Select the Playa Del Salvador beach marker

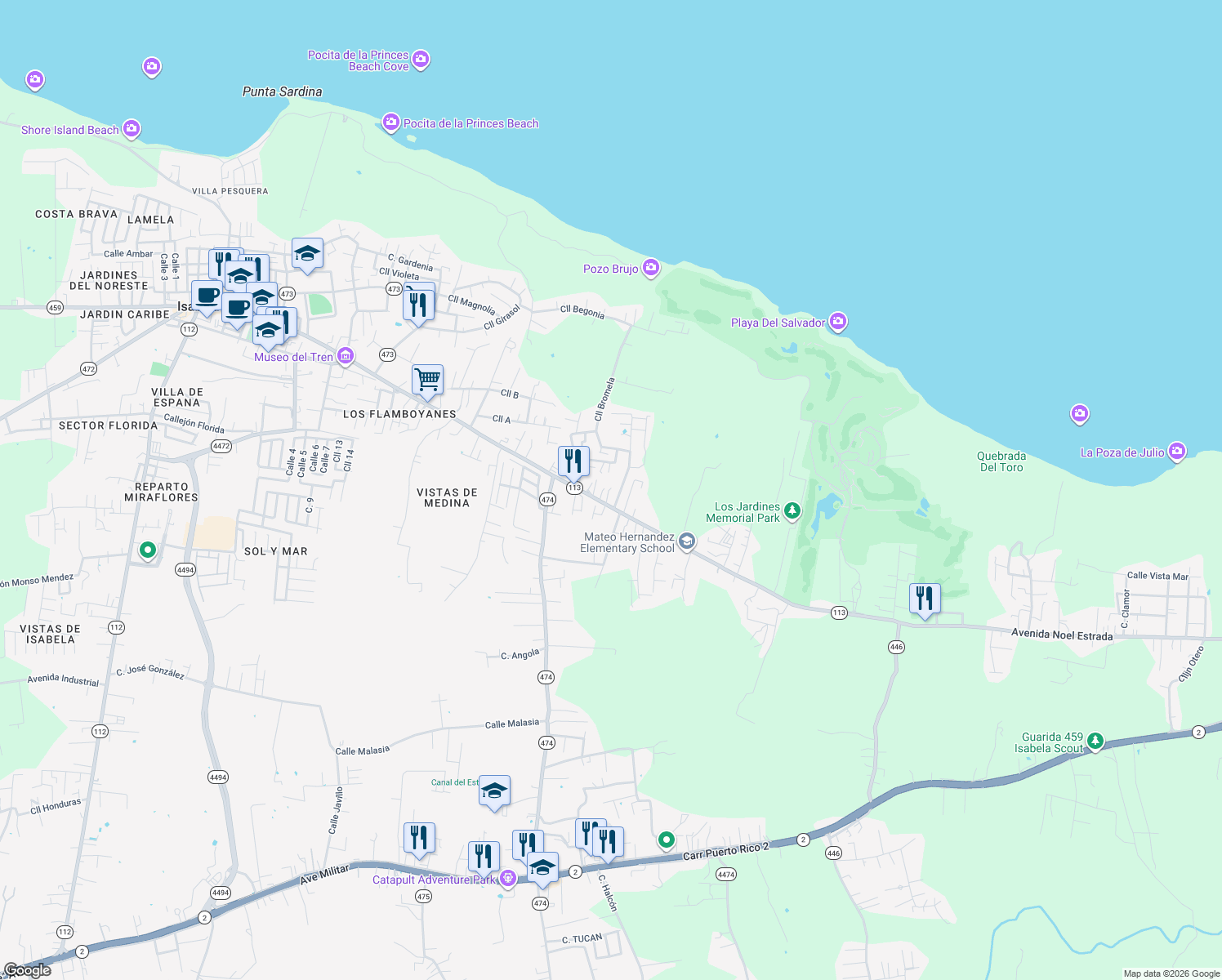[x=837, y=321]
